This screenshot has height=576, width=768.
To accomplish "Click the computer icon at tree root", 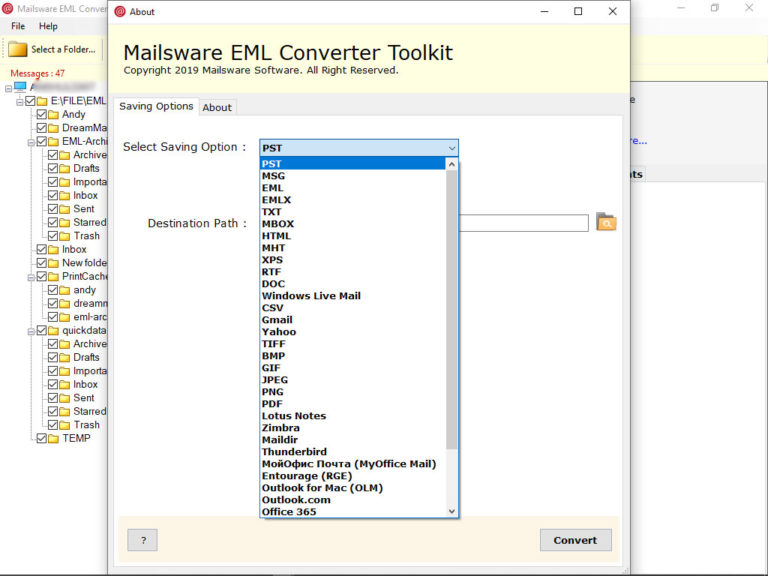I will click(x=20, y=87).
